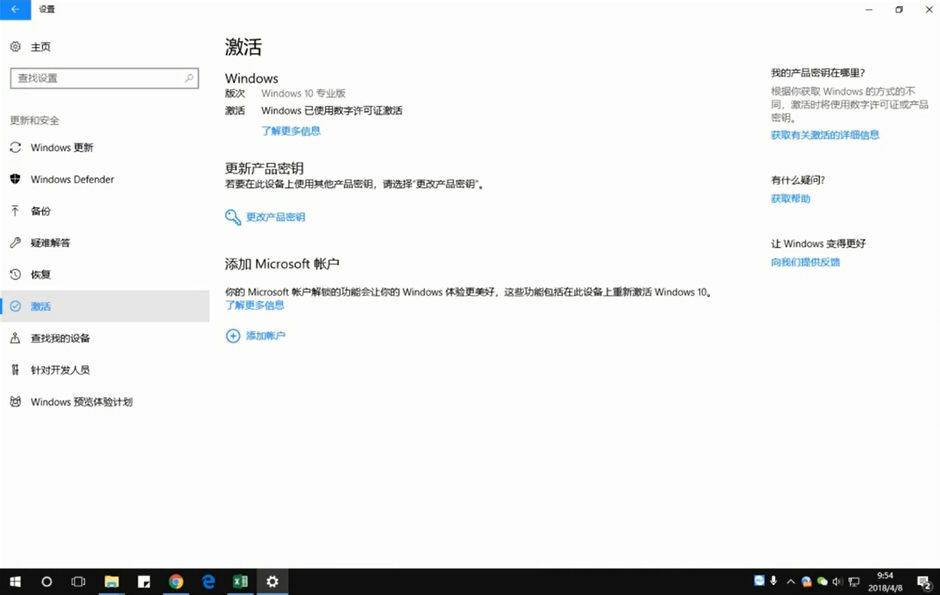Open Windows Defender settings page
This screenshot has height=595, width=940.
pyautogui.click(x=105, y=179)
